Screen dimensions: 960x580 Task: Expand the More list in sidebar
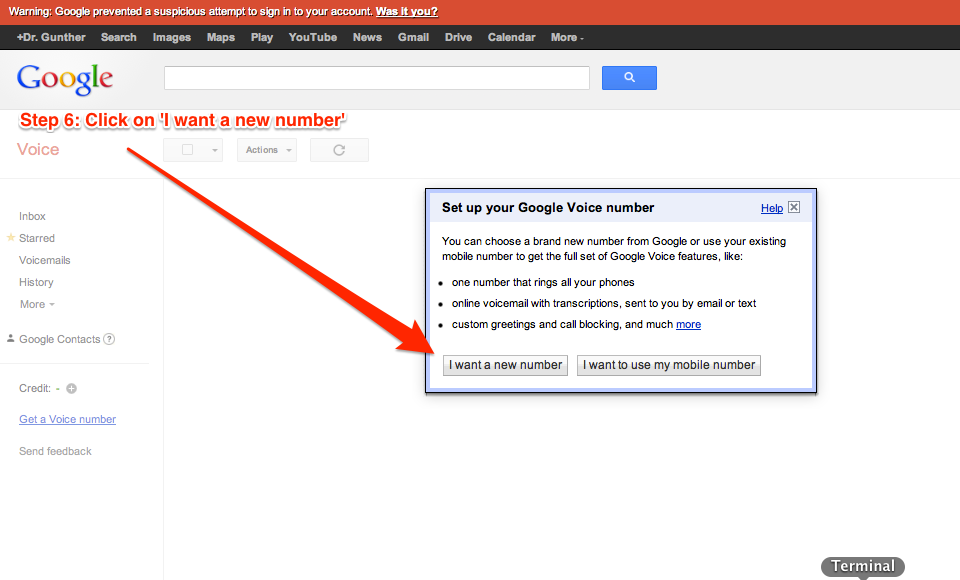[37, 304]
